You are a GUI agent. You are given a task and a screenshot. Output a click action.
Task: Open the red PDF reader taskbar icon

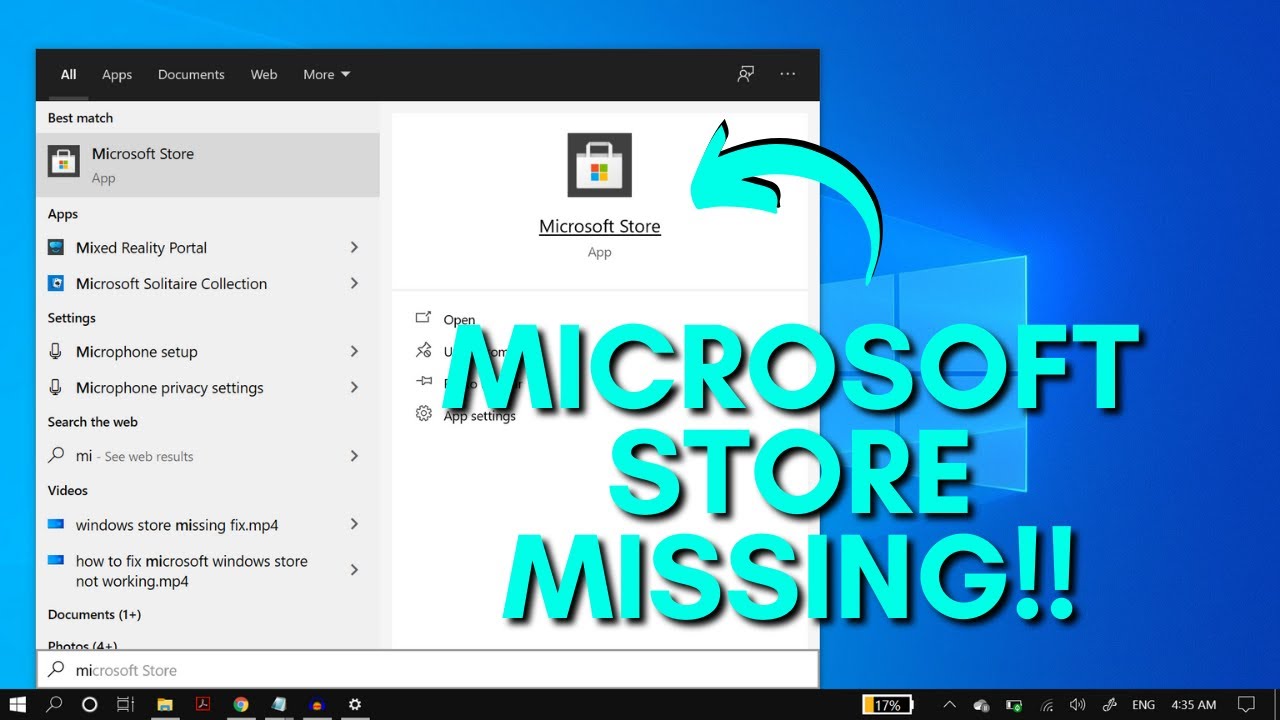tap(202, 704)
